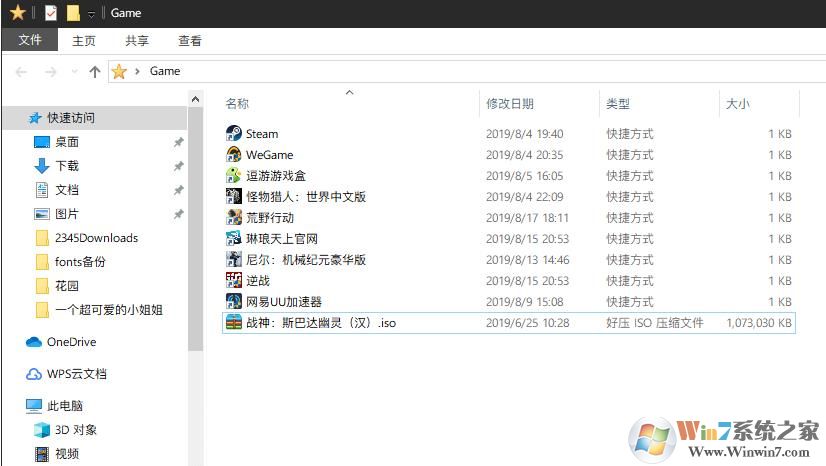Click the 快速访问 star icon
This screenshot has height=466, width=826.
click(x=35, y=118)
